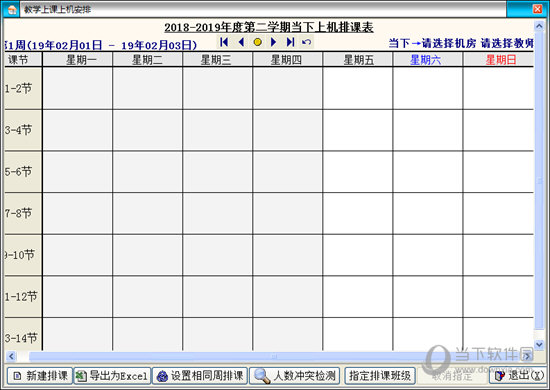Image resolution: width=550 pixels, height=390 pixels.
Task: Click the week date range label
Action: tap(101, 45)
